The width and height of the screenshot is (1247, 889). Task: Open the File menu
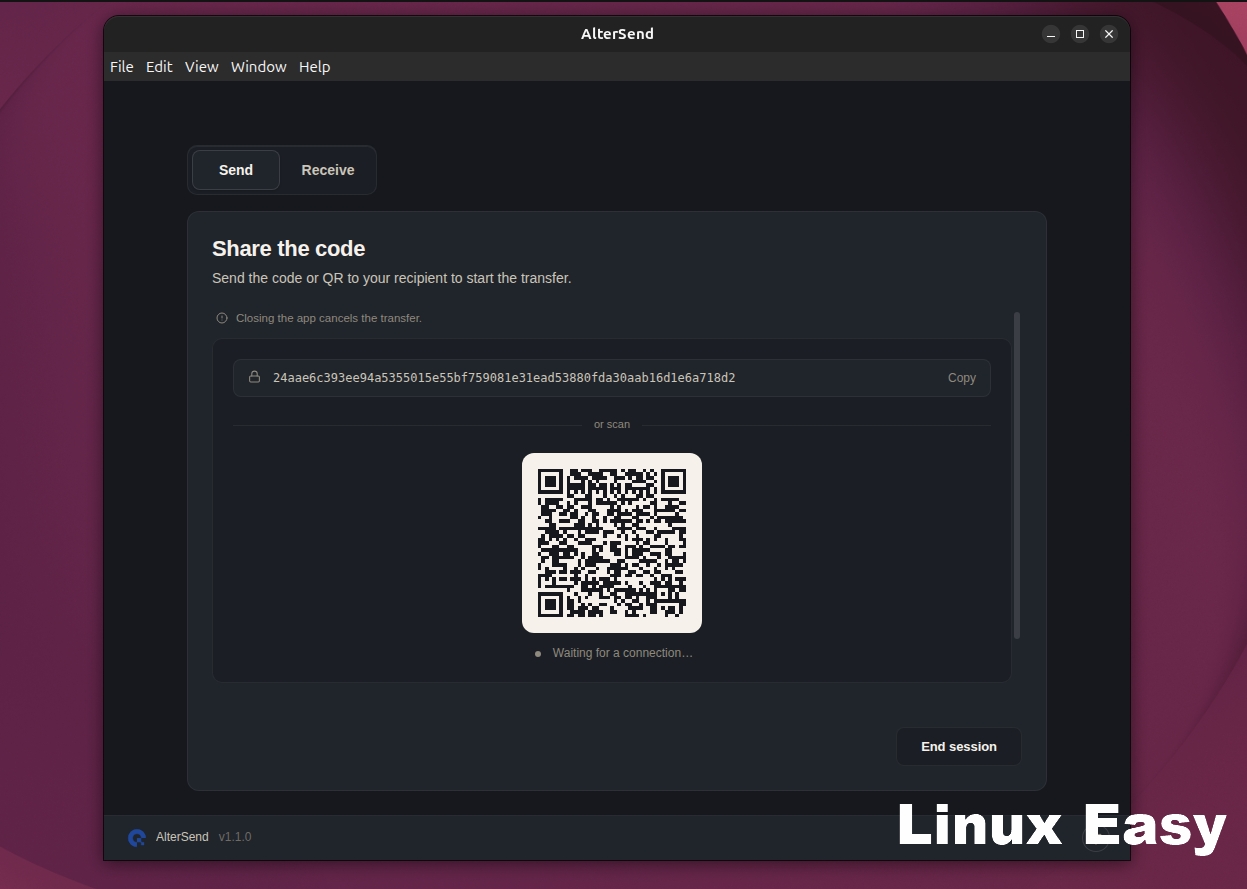[122, 67]
